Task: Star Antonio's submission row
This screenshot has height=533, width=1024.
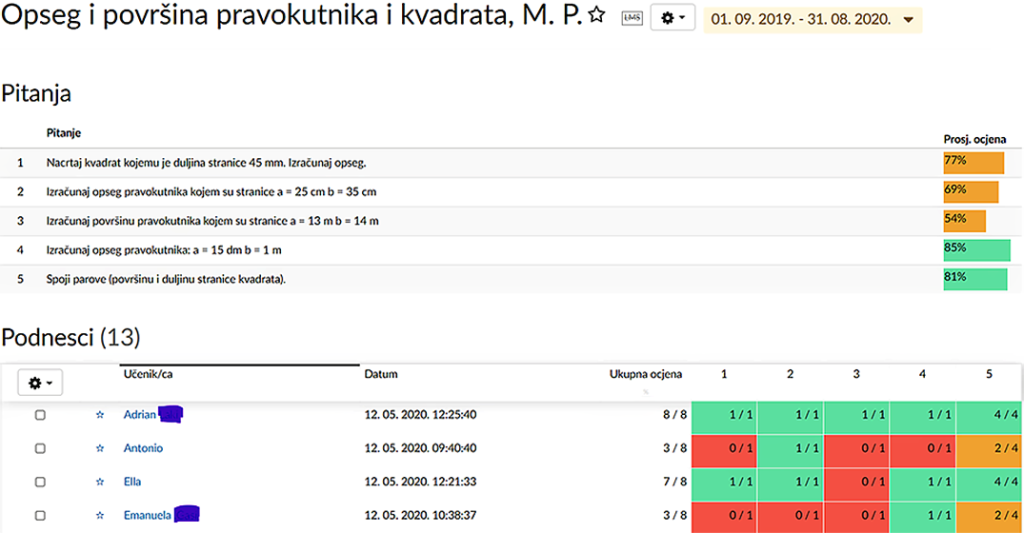Action: [x=99, y=449]
